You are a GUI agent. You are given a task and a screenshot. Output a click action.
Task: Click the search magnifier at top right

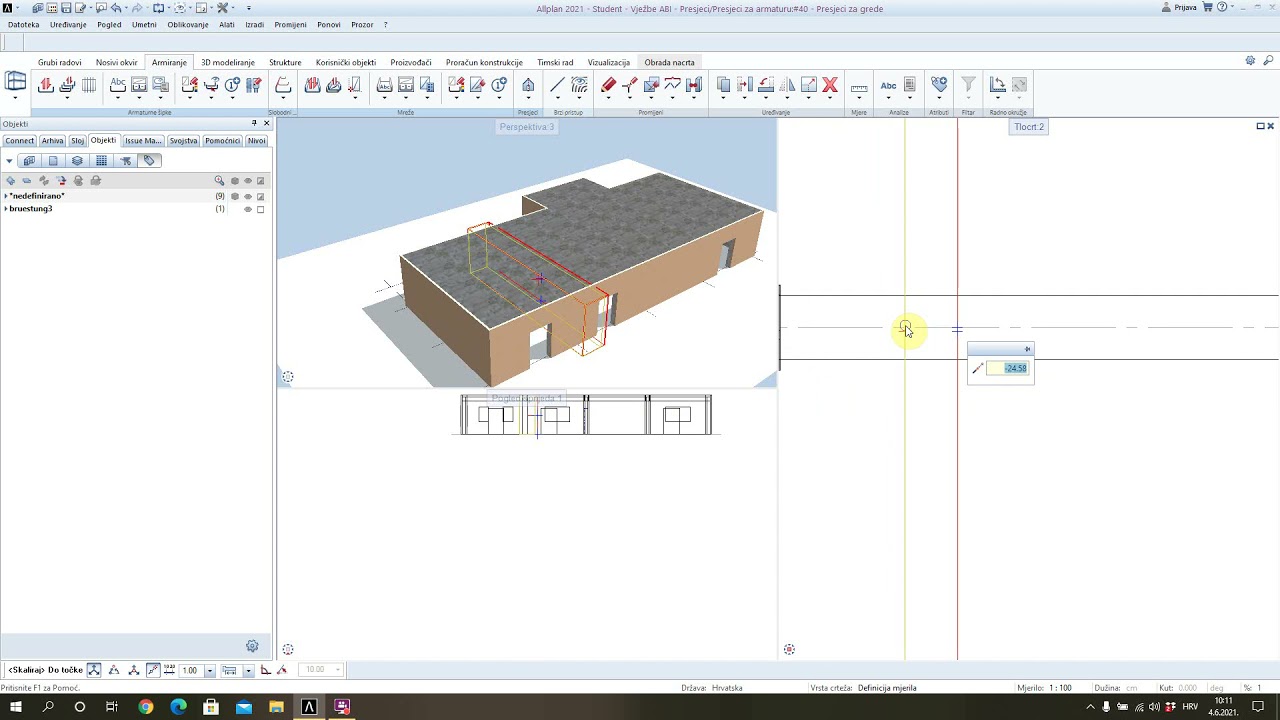(1268, 61)
